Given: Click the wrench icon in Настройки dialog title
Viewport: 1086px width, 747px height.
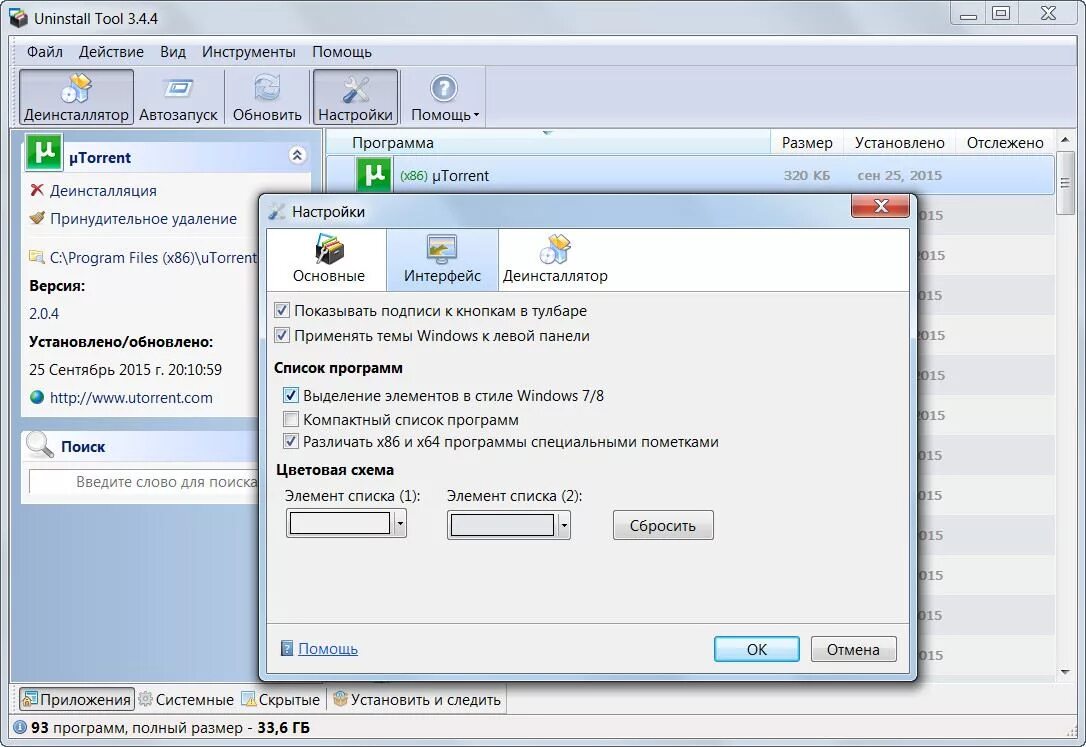Looking at the screenshot, I should [x=277, y=211].
